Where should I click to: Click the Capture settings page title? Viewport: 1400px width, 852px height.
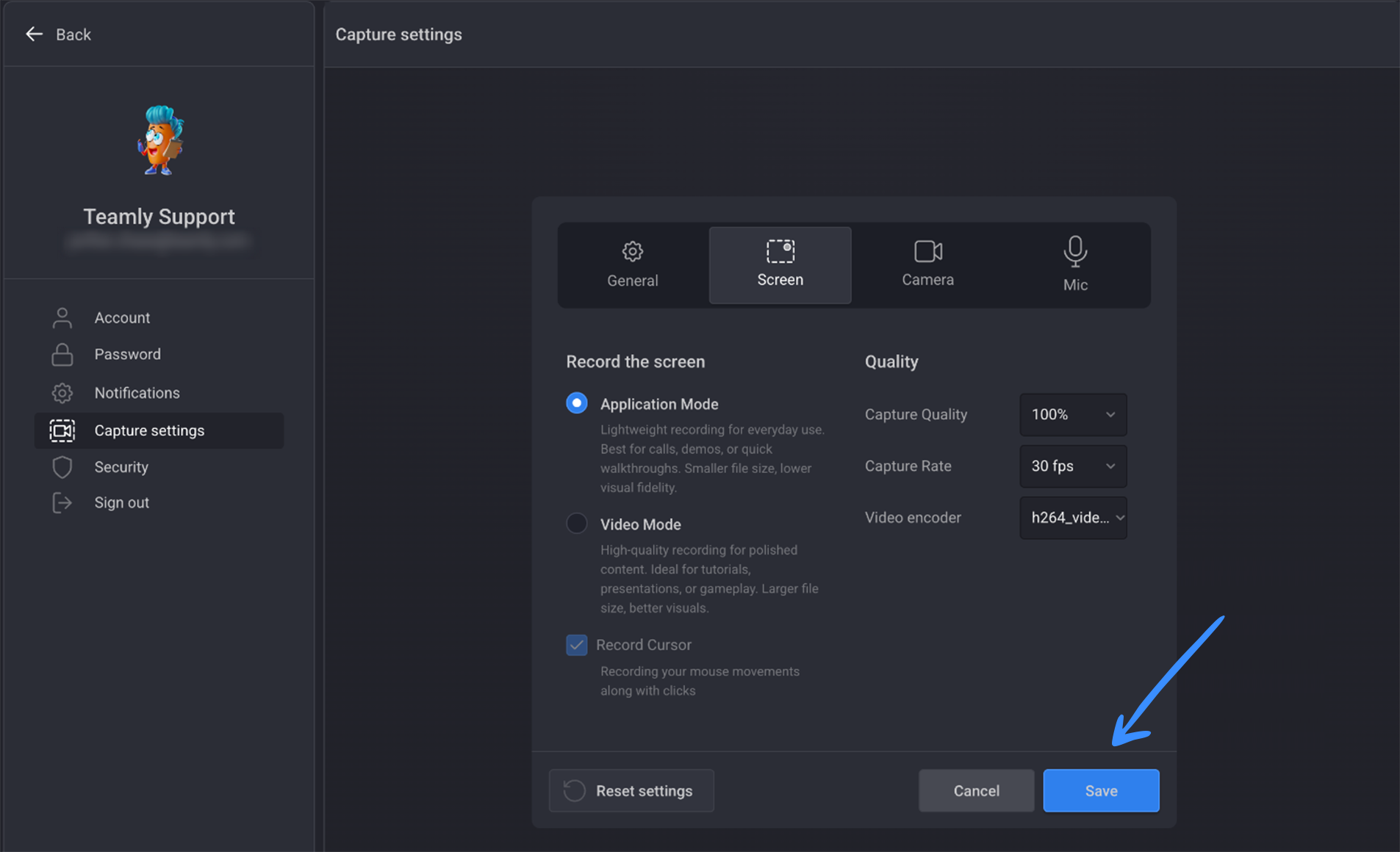(399, 35)
